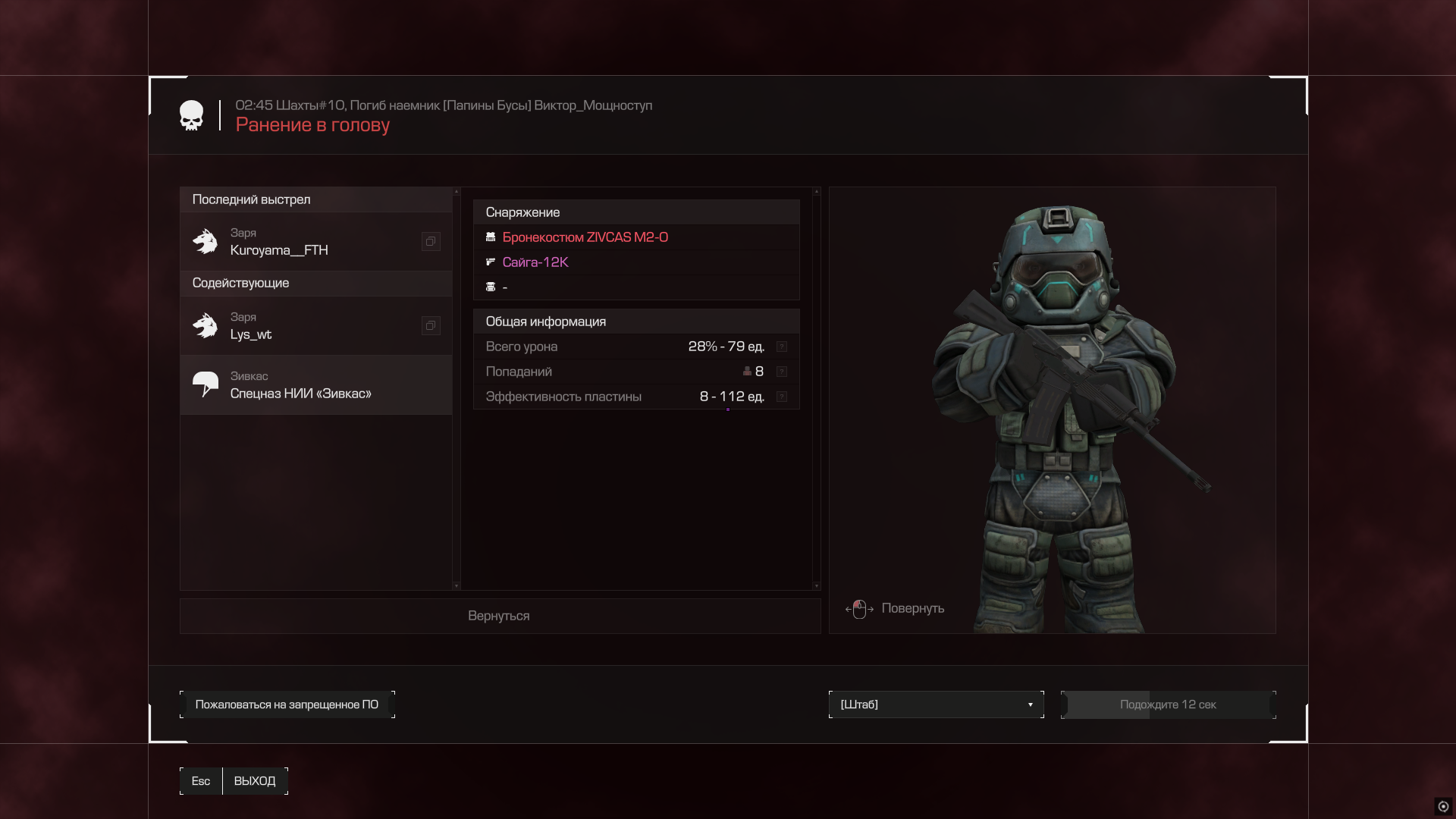The height and width of the screenshot is (819, 1456).
Task: Click the Вернуться button
Action: pos(499,616)
